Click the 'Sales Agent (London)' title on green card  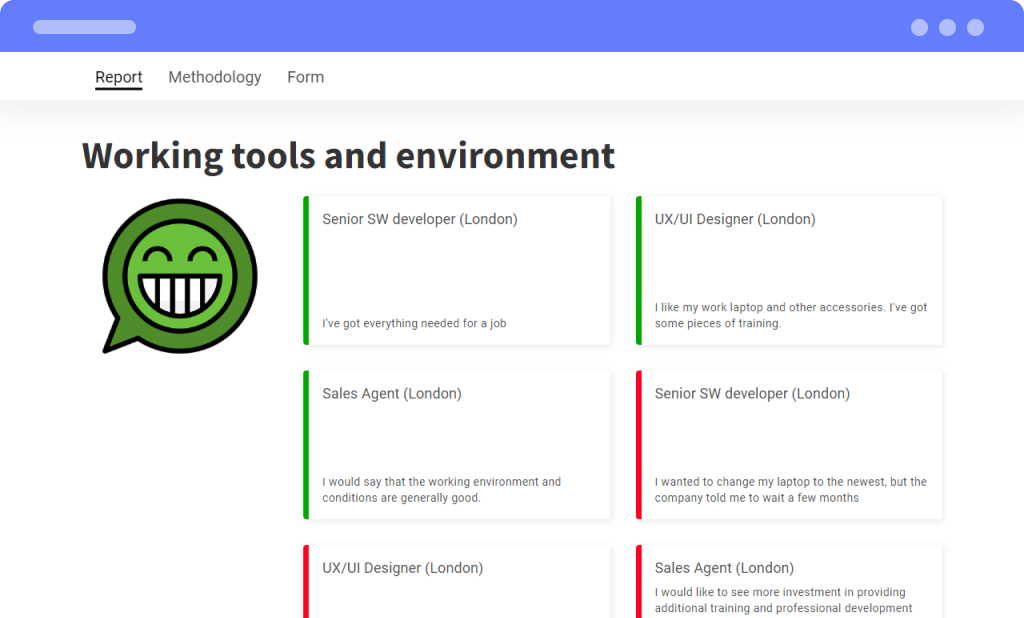tap(392, 393)
